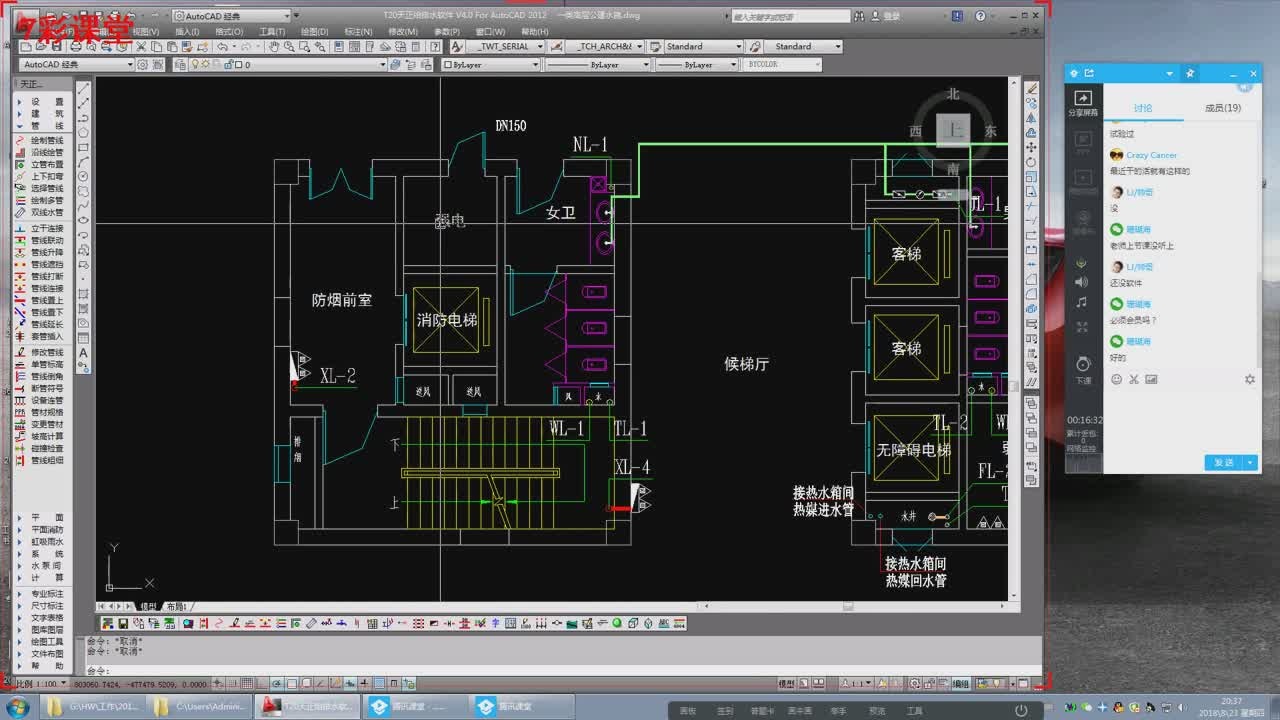1280x720 pixels.
Task: Open the 绘图(D) menu
Action: click(316, 32)
